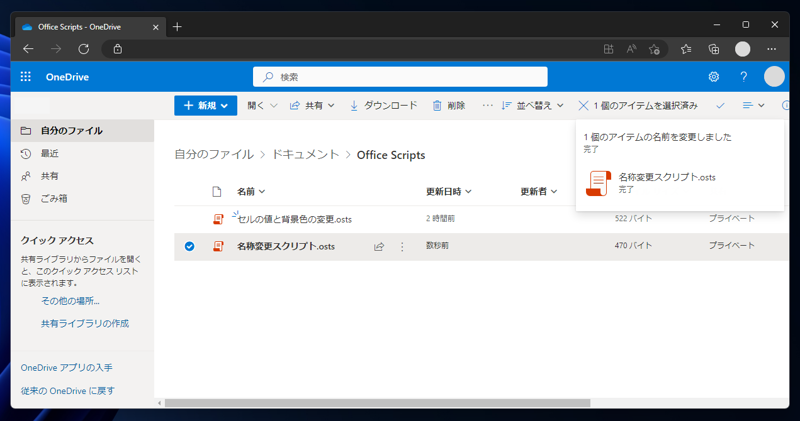Screen dimensions: 800x421
Task: Open browser favorites list icon
Action: click(686, 49)
